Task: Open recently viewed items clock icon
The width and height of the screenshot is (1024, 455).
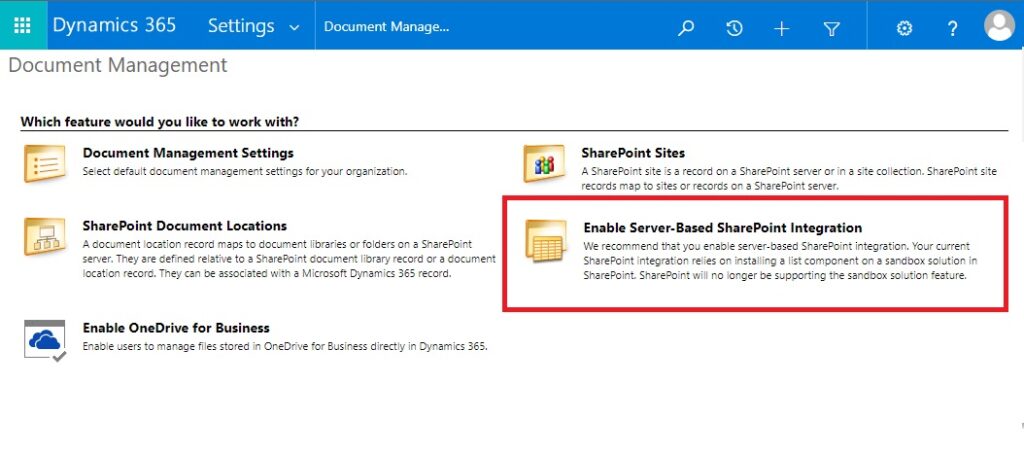Action: click(x=734, y=28)
